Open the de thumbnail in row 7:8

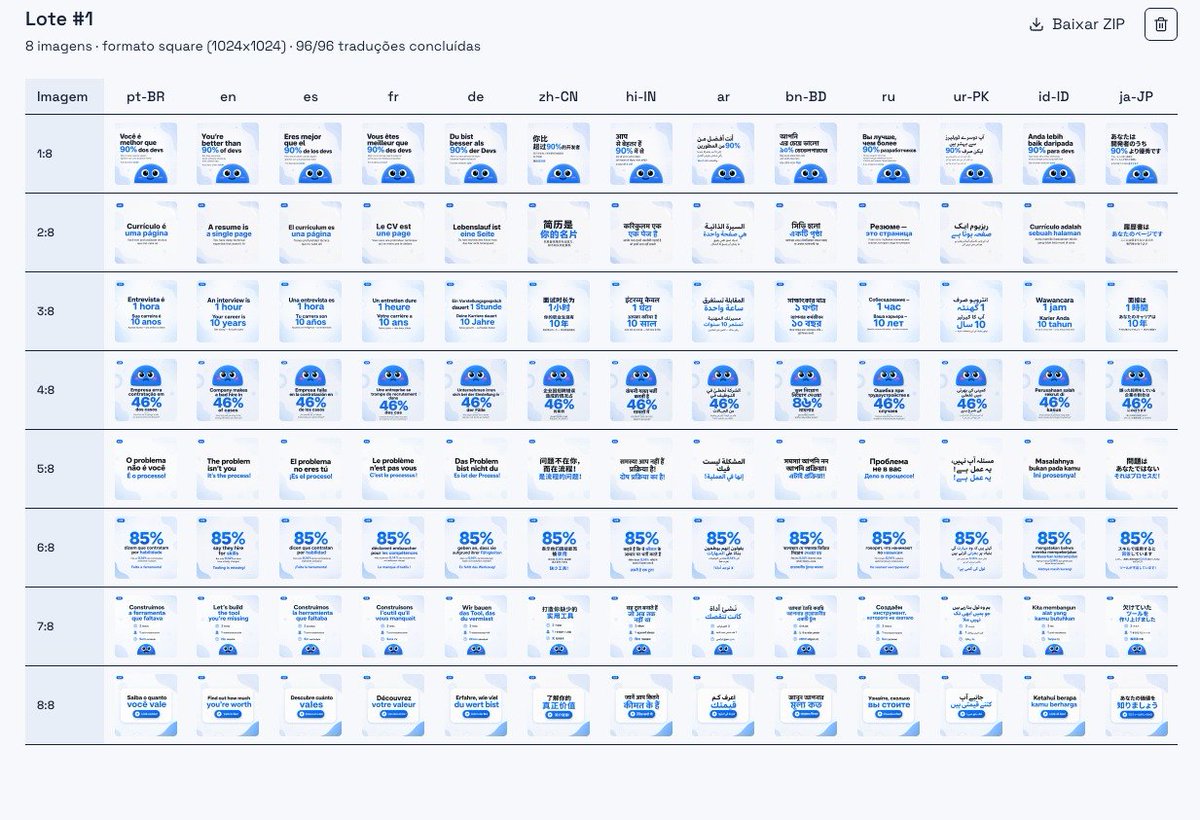tap(476, 627)
